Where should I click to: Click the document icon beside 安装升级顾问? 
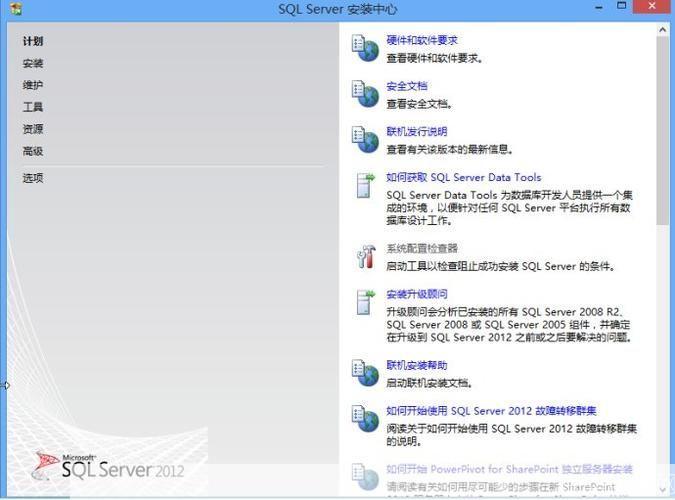pyautogui.click(x=364, y=303)
